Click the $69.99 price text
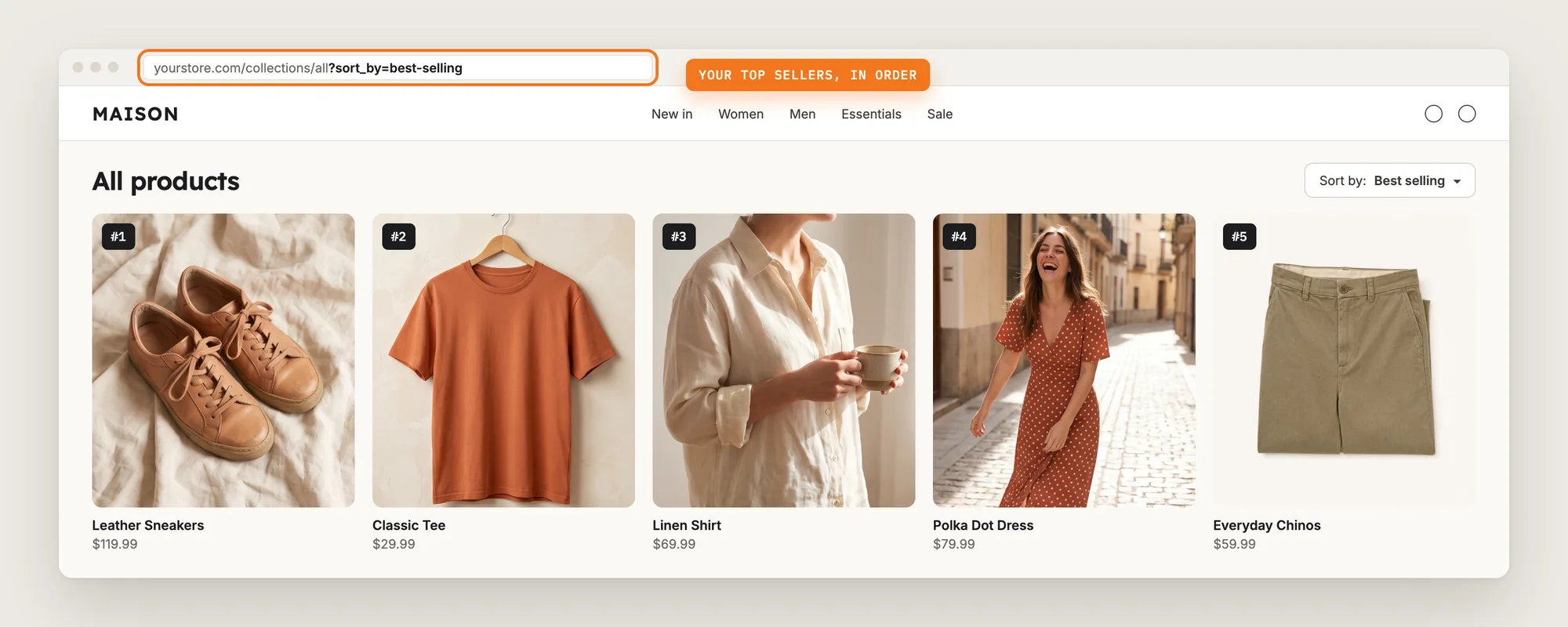The width and height of the screenshot is (1568, 627). click(x=674, y=544)
